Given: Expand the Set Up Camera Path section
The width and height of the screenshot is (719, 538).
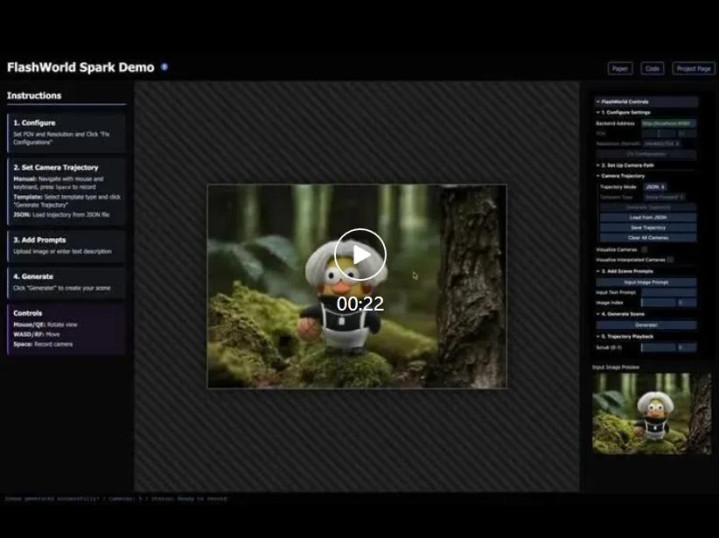Looking at the screenshot, I should click(598, 164).
